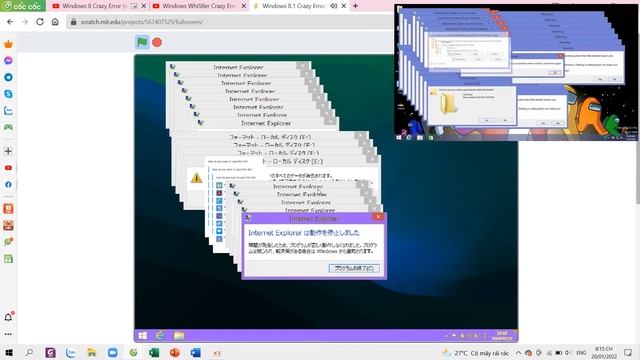Click the padlock site info icon

pos(73,22)
